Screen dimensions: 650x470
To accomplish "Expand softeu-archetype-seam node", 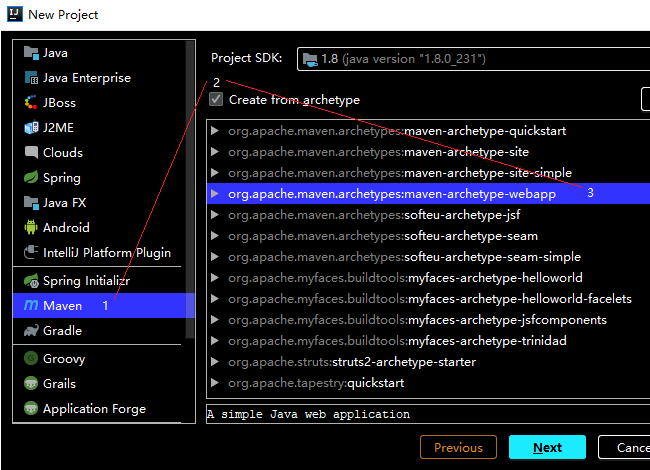I will (215, 236).
